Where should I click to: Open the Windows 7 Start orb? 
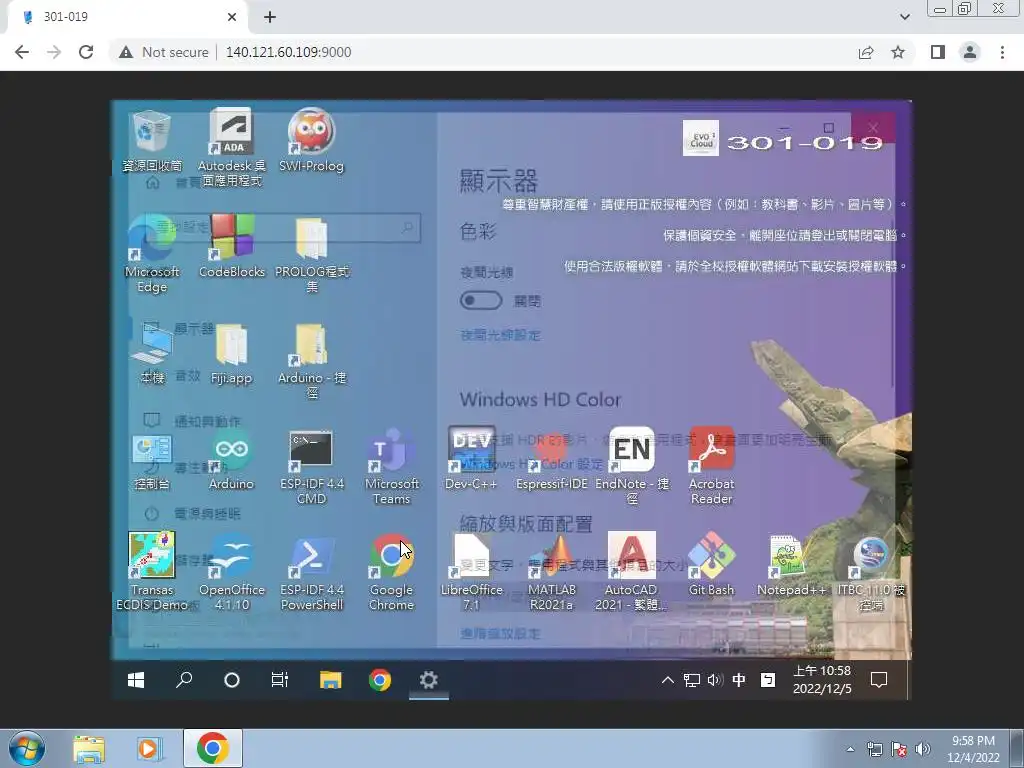click(27, 748)
